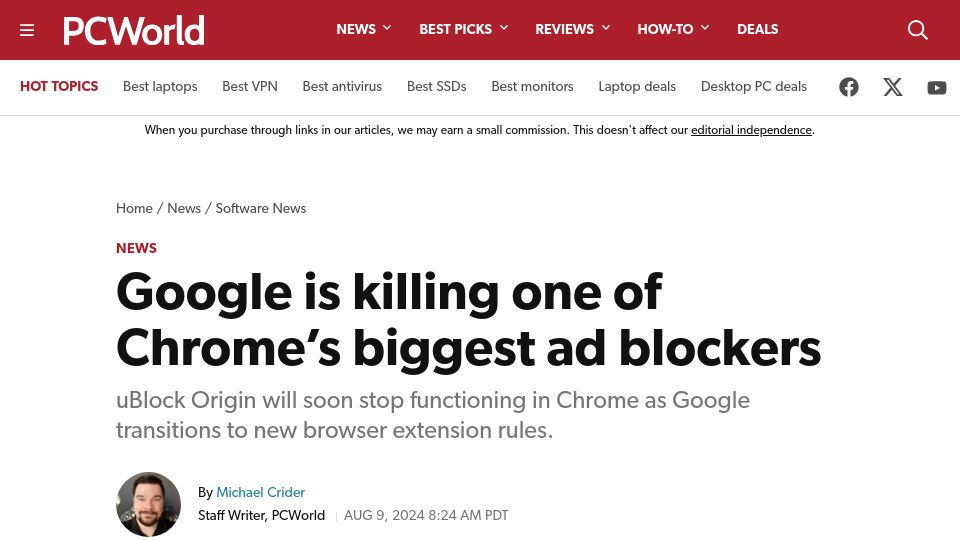Click the article headline about Chrome ad blockers
The width and height of the screenshot is (960, 540).
(468, 320)
